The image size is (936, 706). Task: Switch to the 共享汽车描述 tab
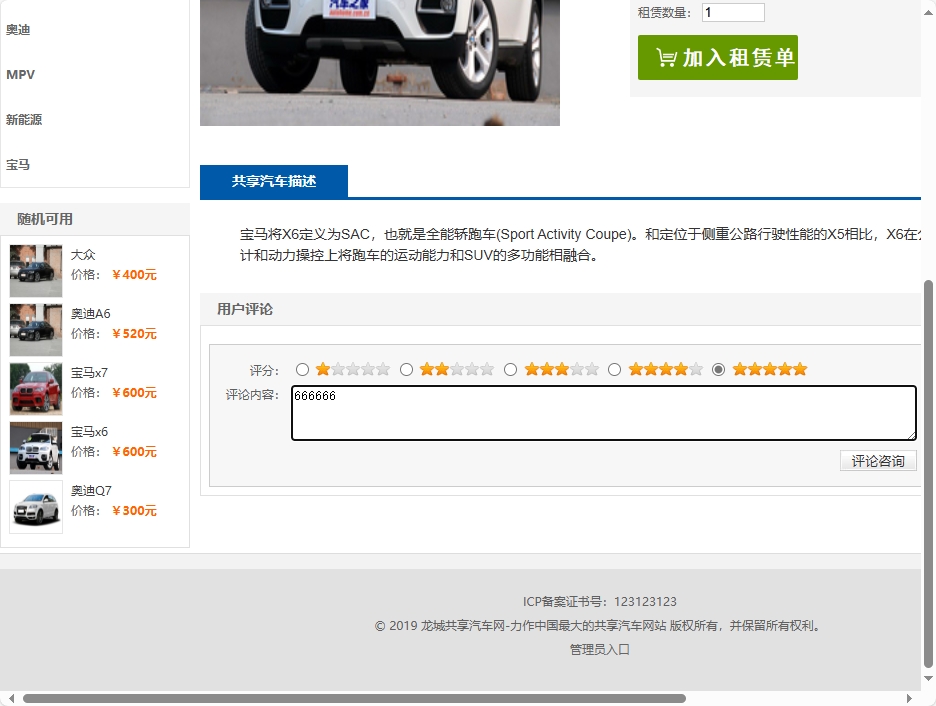click(273, 181)
